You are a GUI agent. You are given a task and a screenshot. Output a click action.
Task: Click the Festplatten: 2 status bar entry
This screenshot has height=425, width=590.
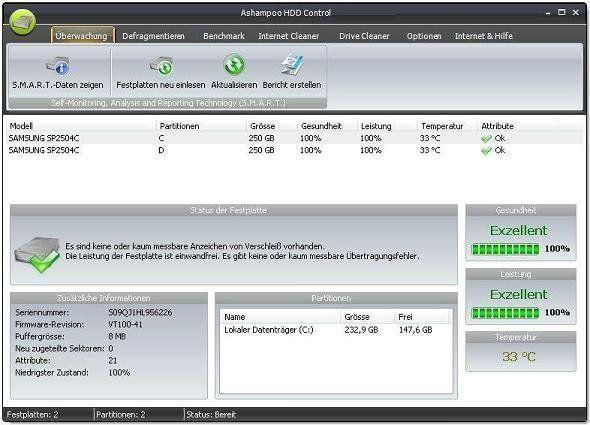coord(32,415)
